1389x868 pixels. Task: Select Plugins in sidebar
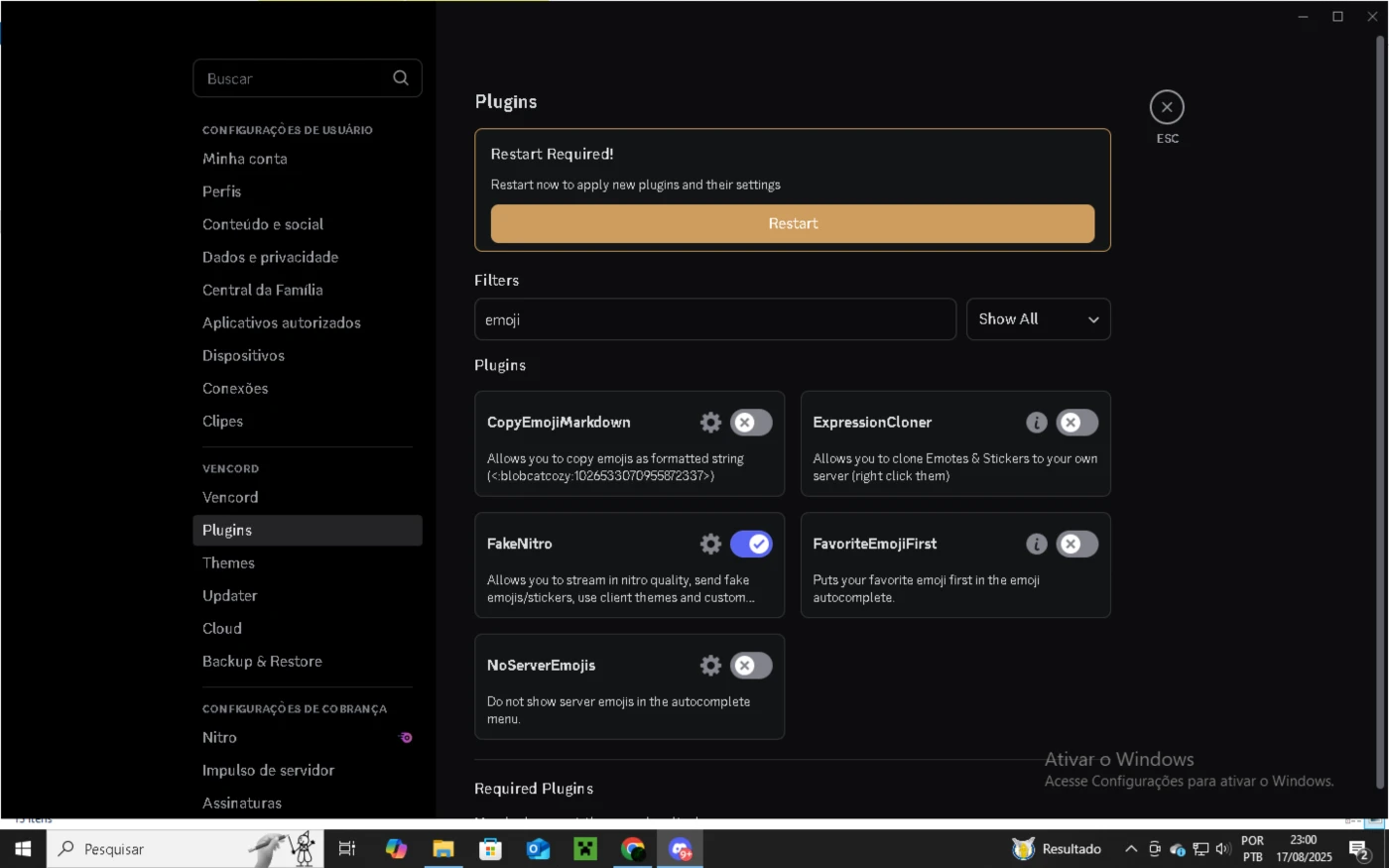pyautogui.click(x=308, y=530)
